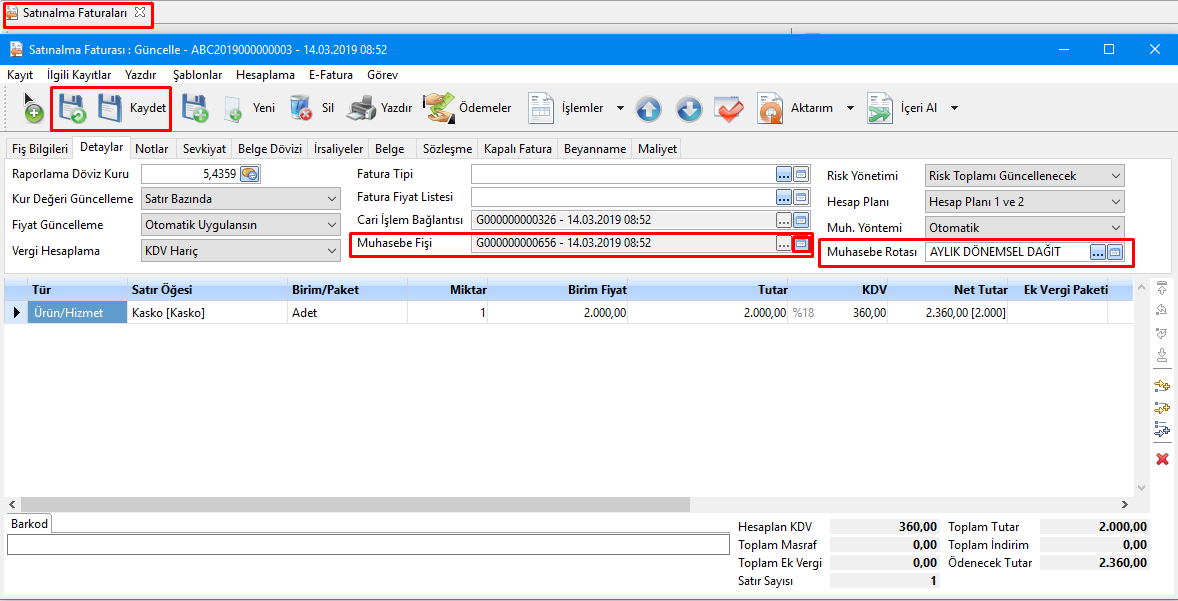Image resolution: width=1178 pixels, height=601 pixels.
Task: Open the Fiyat Güncelleme dropdown
Action: tap(332, 225)
